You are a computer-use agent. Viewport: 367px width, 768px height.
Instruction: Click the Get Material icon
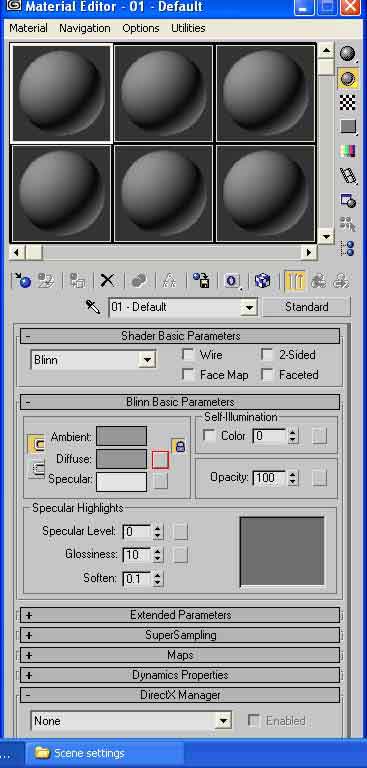(x=22, y=281)
